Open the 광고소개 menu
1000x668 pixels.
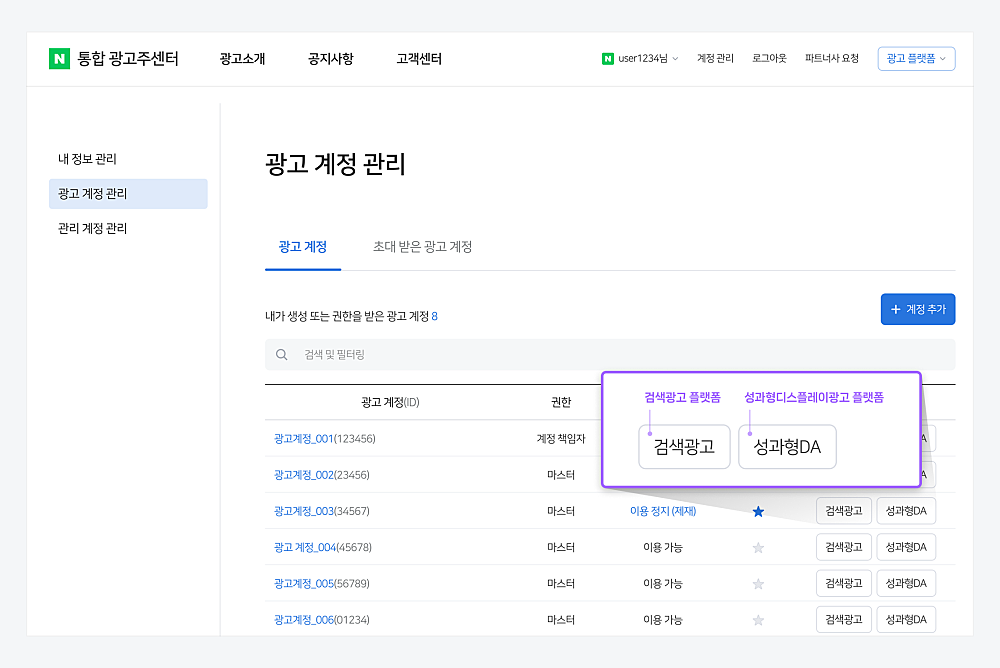[242, 59]
